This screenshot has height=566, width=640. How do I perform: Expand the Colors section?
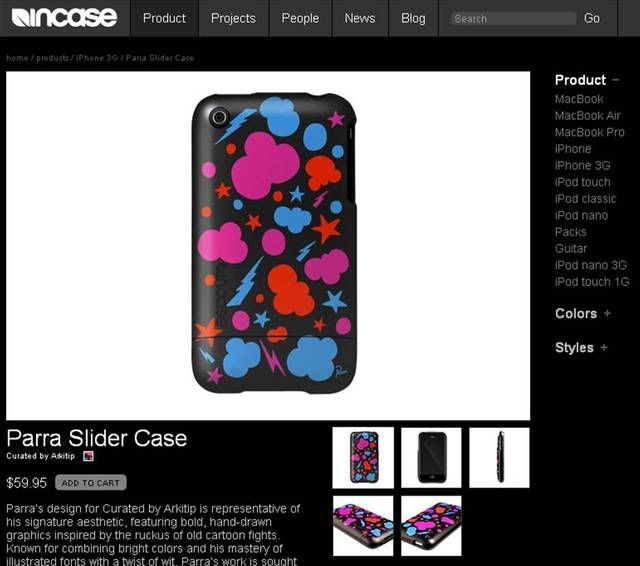tap(607, 313)
